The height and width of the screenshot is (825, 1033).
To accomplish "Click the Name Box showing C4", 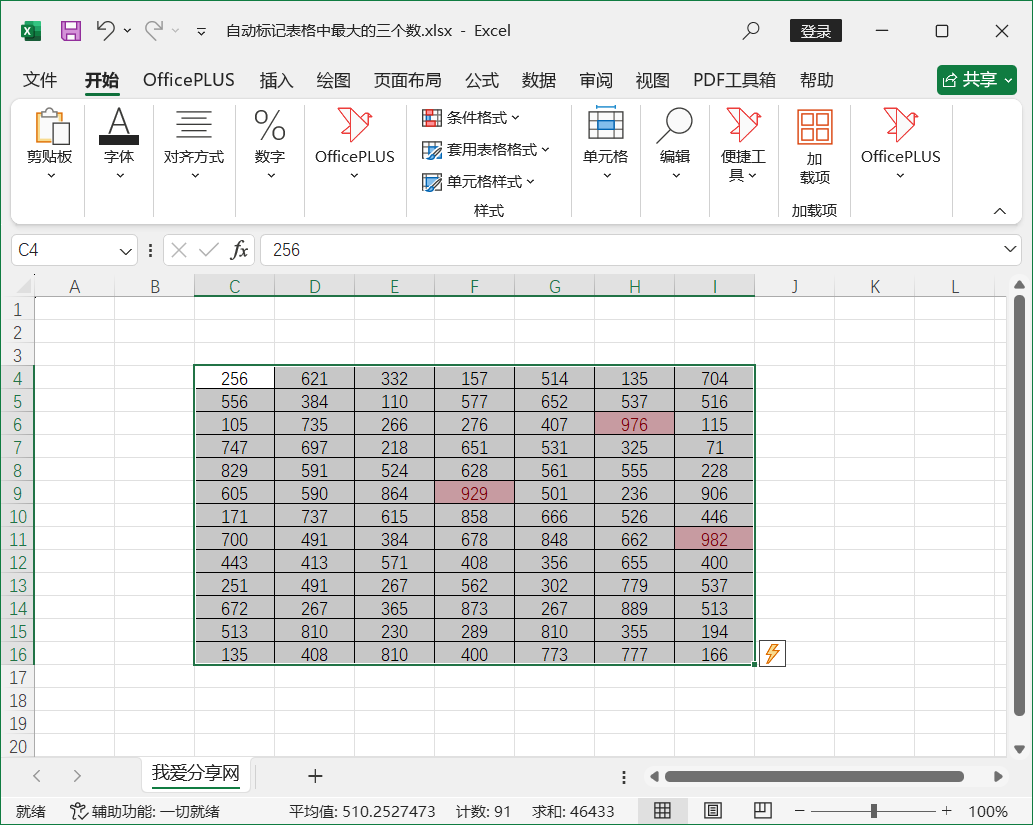I will click(x=65, y=250).
